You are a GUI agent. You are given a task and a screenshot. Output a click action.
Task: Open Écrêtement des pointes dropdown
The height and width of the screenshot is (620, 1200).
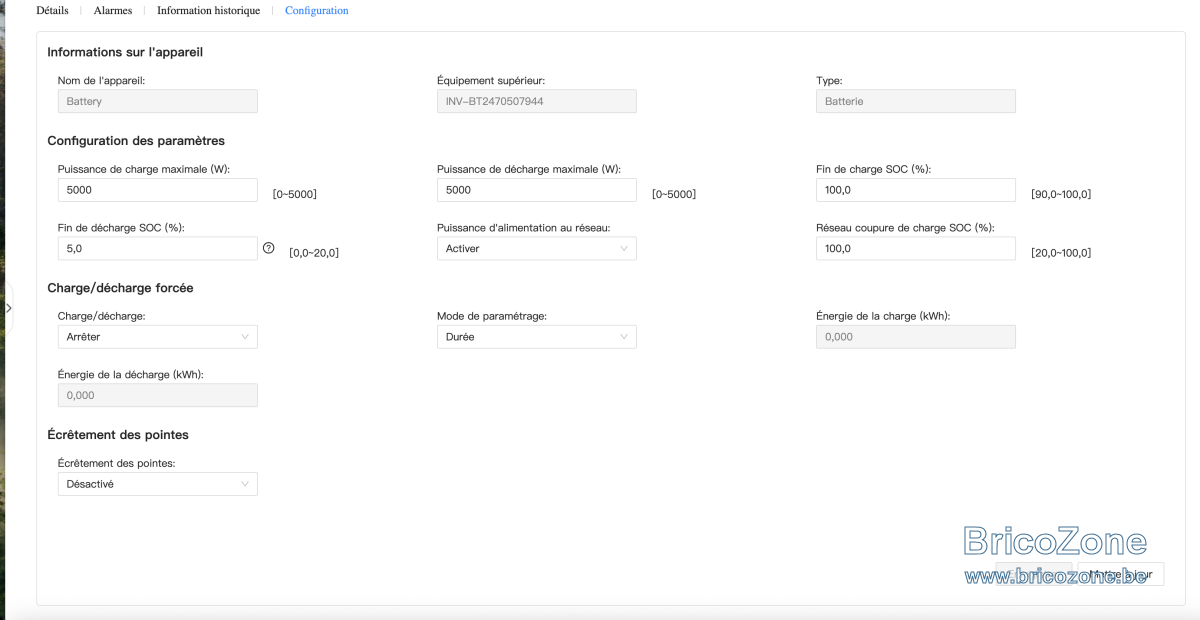(158, 484)
